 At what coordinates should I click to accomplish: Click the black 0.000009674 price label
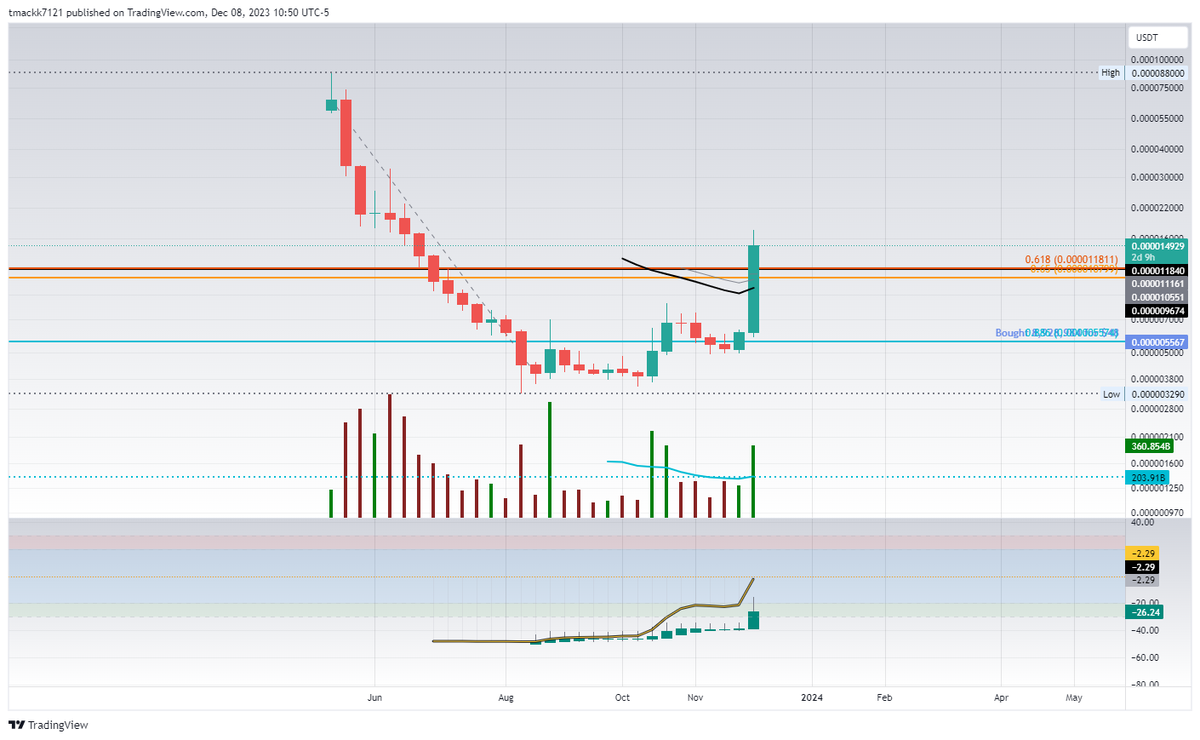click(1157, 311)
